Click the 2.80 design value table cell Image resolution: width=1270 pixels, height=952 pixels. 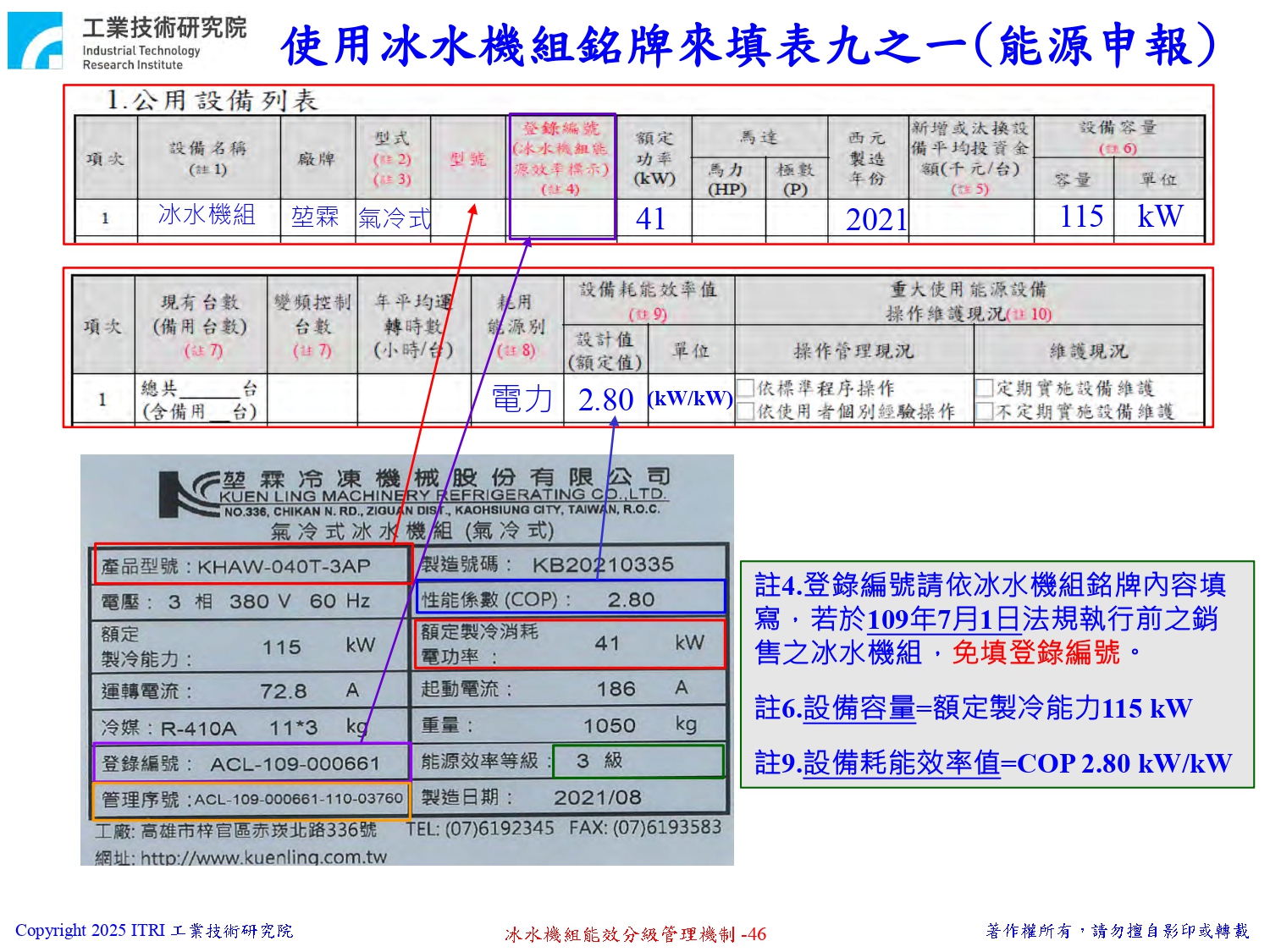(x=606, y=399)
